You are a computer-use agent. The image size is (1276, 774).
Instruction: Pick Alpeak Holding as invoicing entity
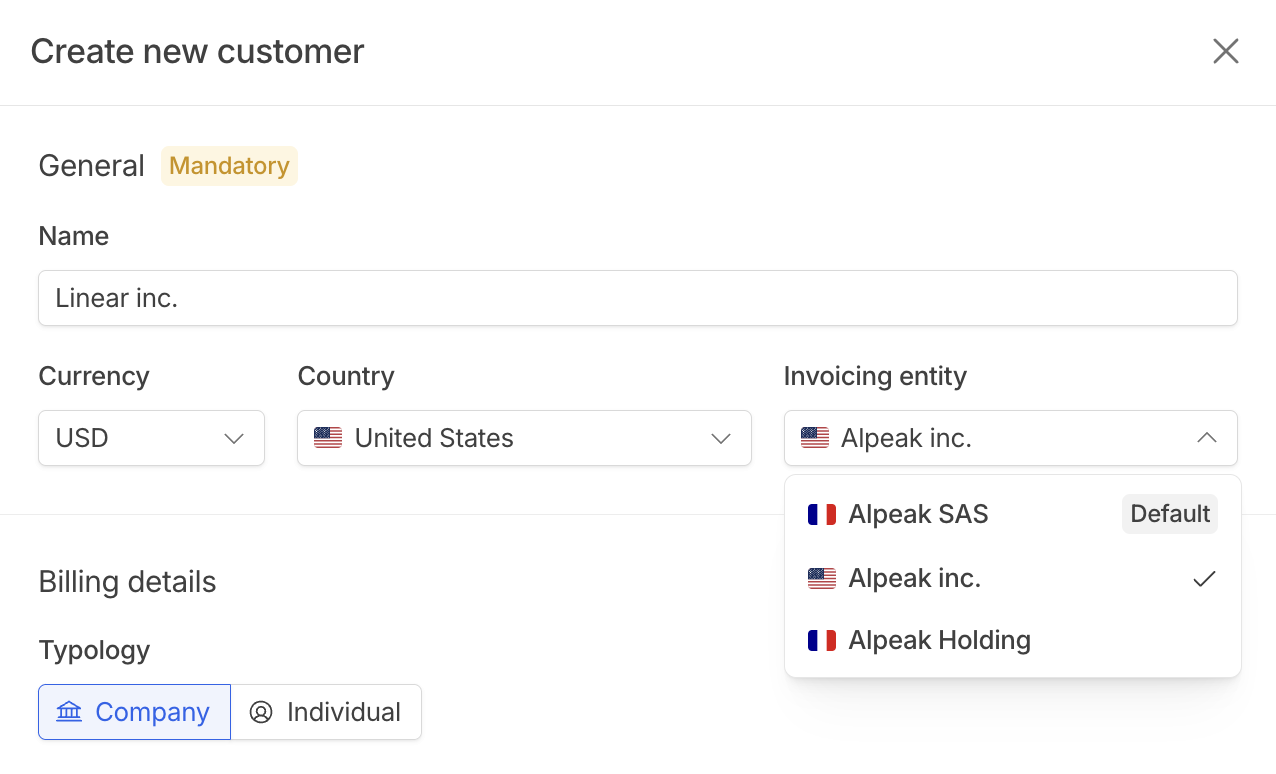(939, 640)
